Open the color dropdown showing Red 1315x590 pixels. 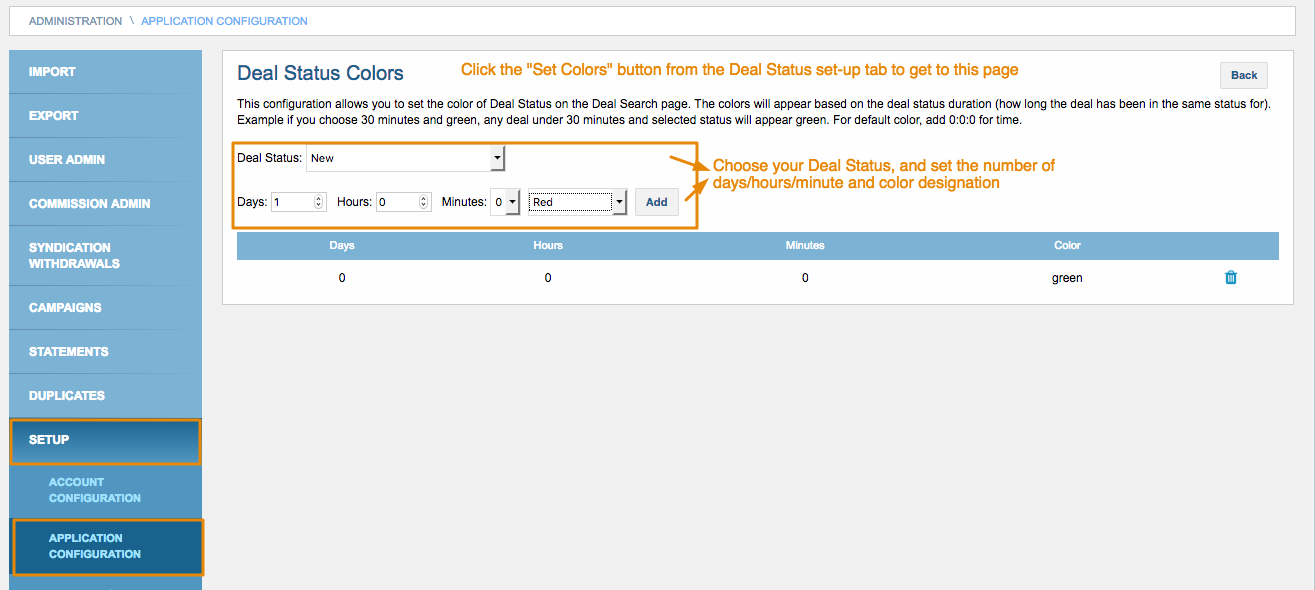point(578,202)
